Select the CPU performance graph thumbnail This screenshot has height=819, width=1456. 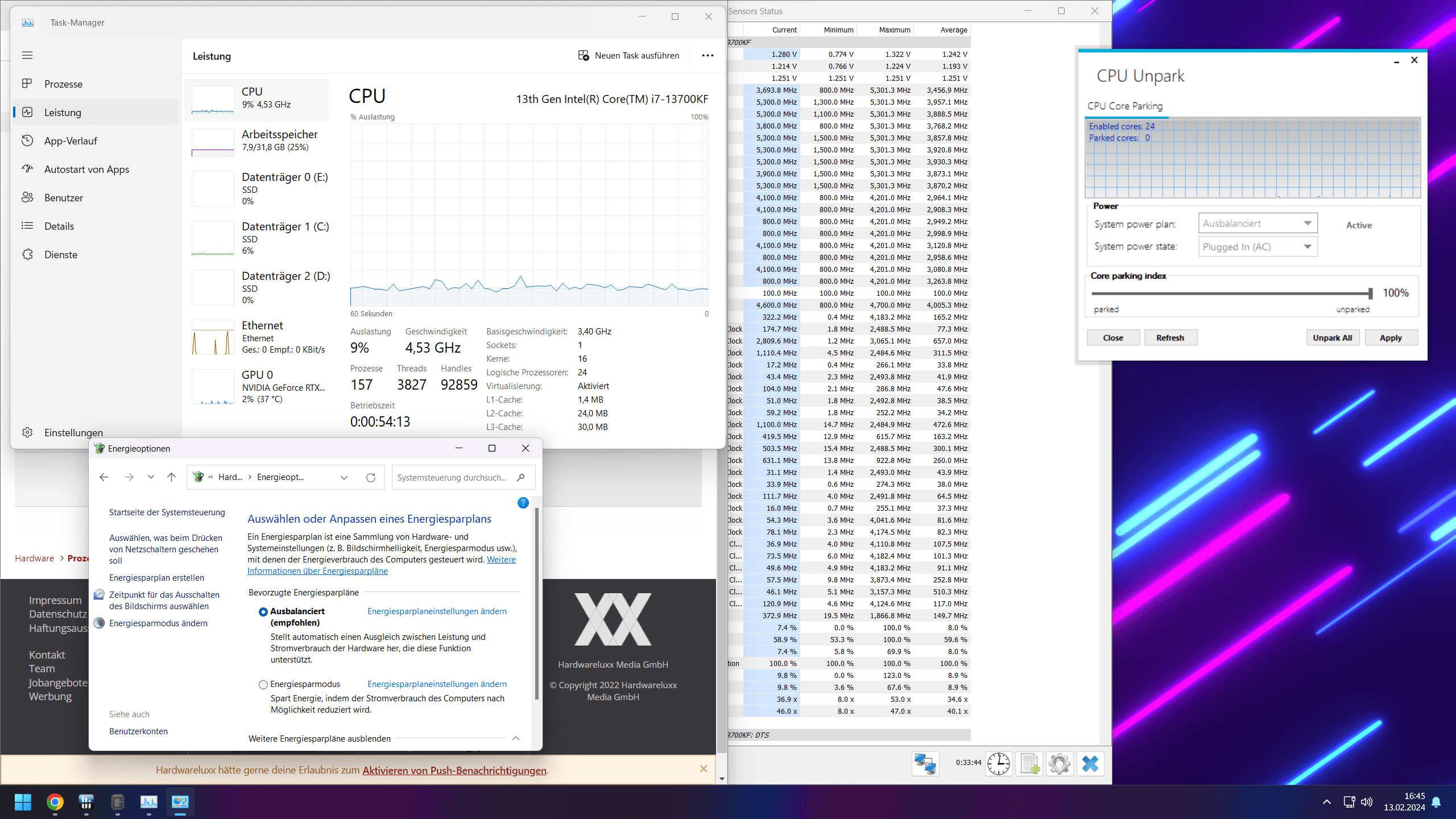213,101
